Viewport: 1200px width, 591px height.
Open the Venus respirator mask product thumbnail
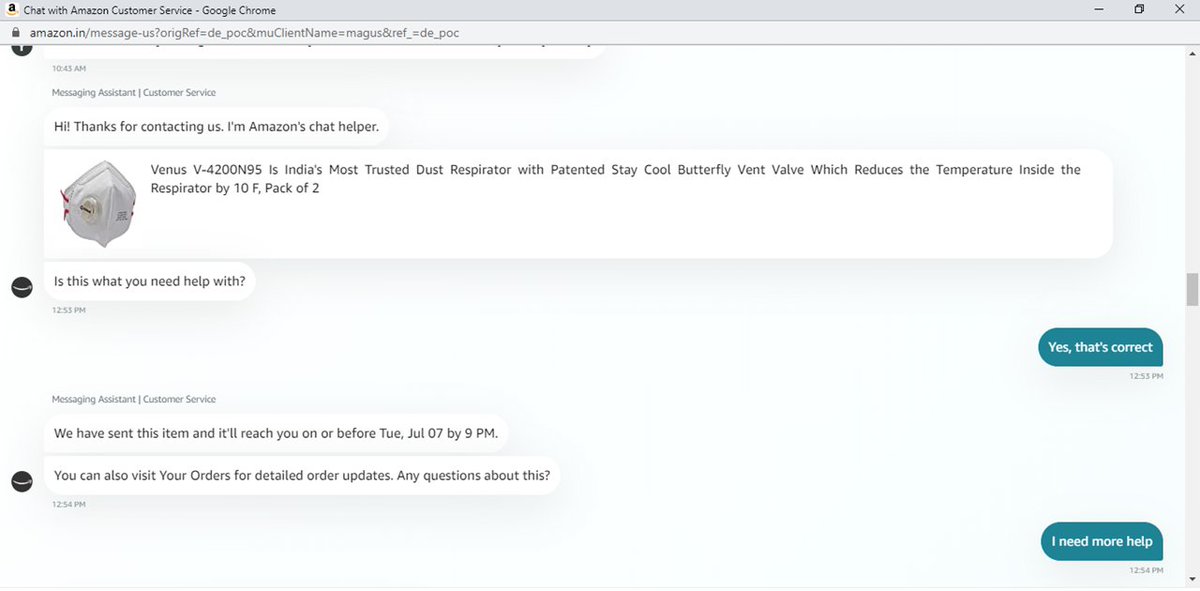coord(97,203)
